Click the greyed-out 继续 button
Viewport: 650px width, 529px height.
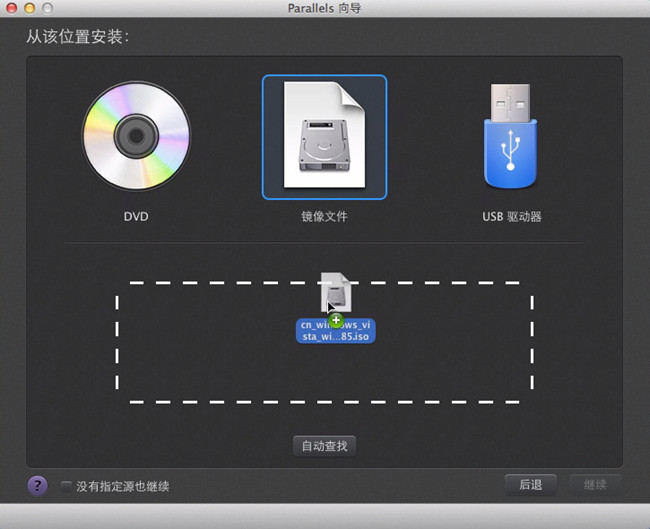[595, 485]
